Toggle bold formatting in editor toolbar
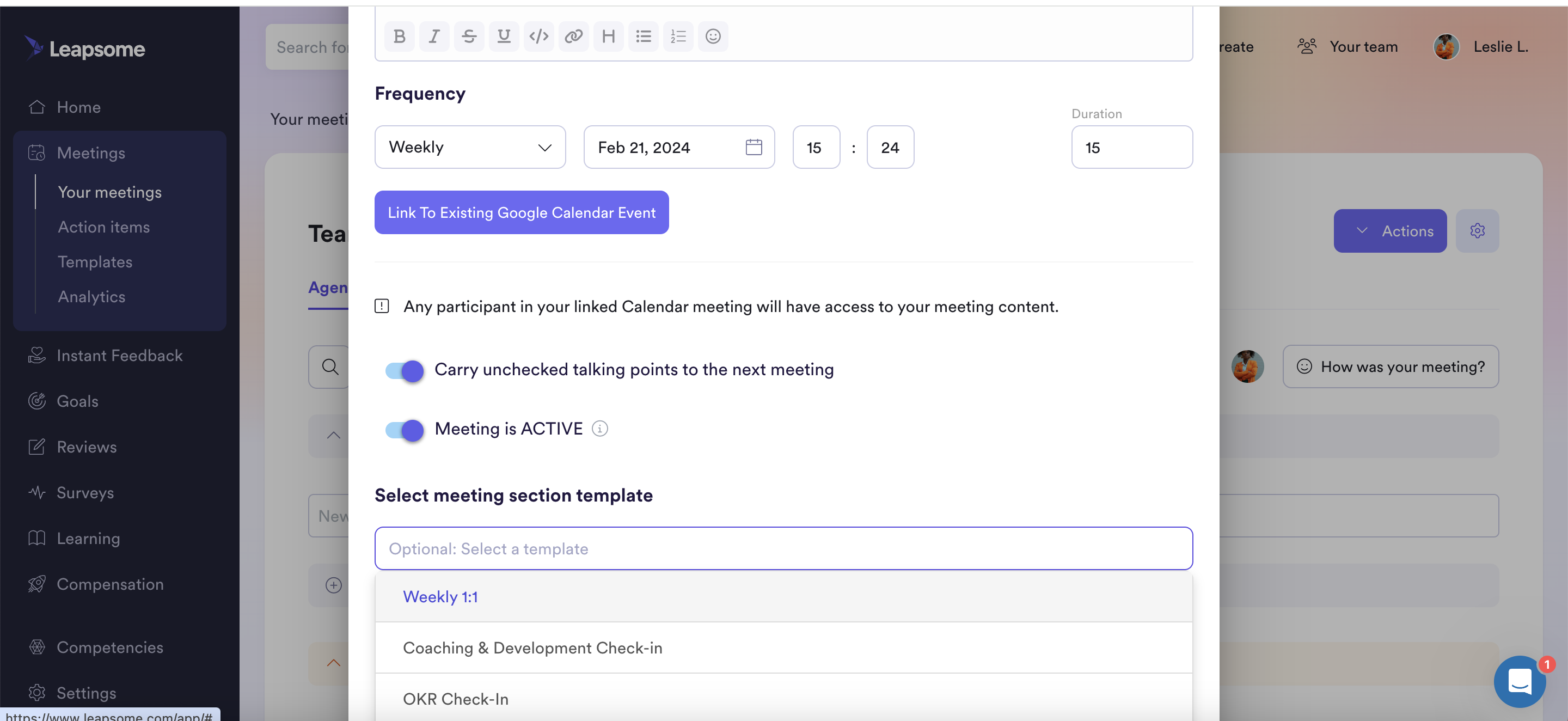The height and width of the screenshot is (721, 1568). pyautogui.click(x=399, y=36)
